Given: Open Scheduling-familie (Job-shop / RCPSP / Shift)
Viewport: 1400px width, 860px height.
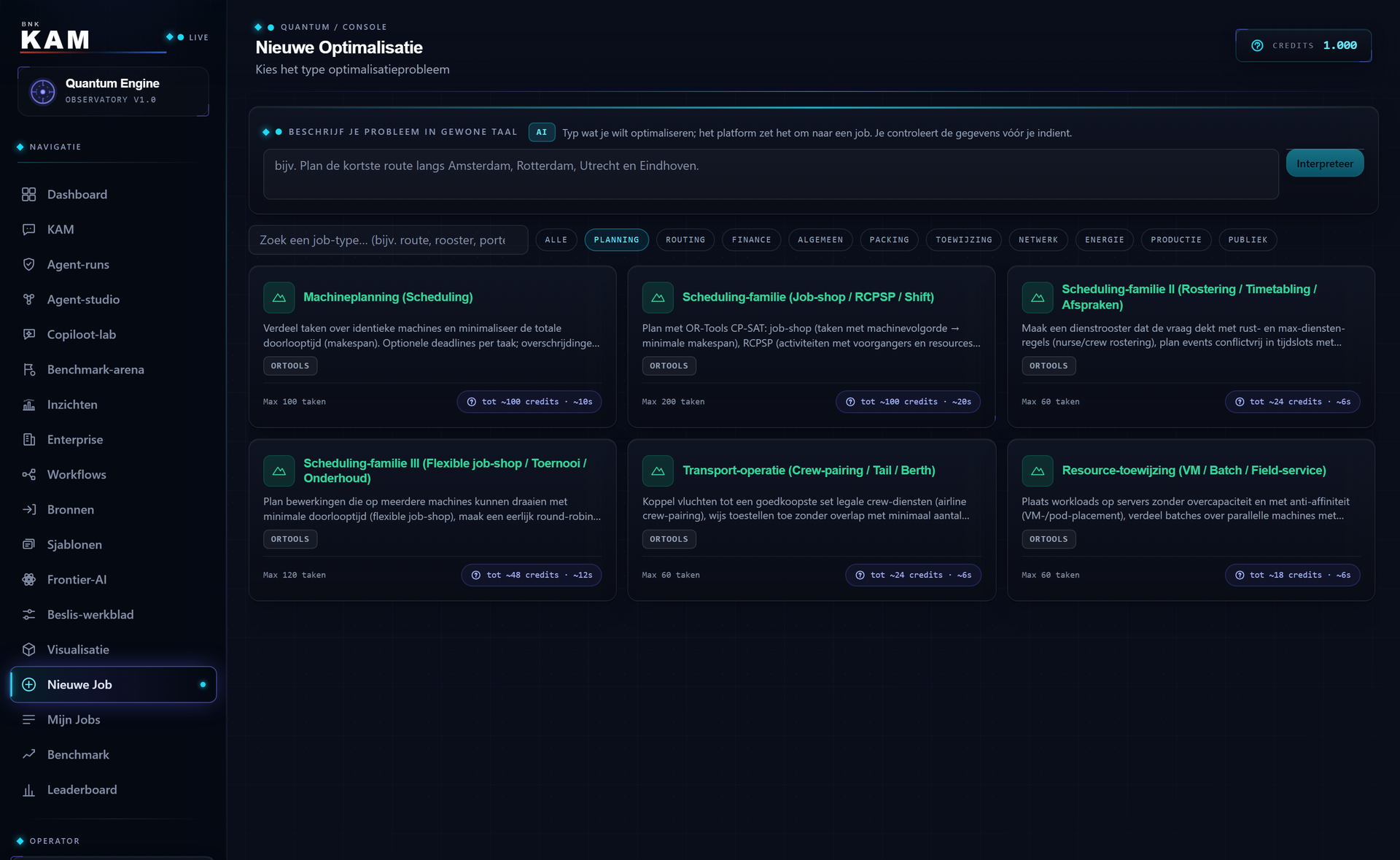Looking at the screenshot, I should point(812,346).
